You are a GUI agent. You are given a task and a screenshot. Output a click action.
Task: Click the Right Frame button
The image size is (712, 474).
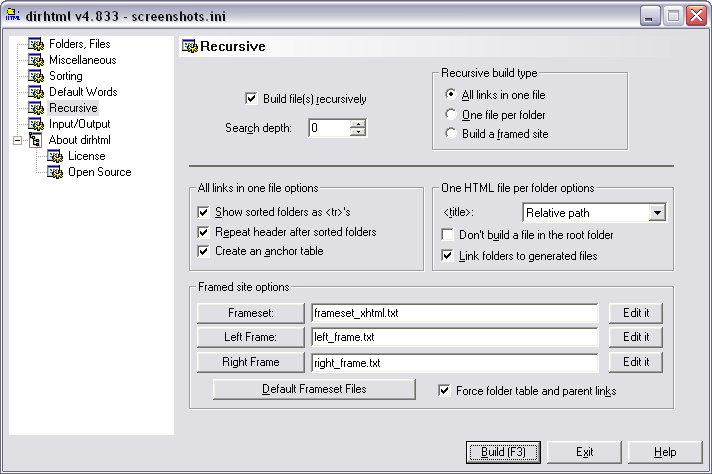tap(251, 362)
